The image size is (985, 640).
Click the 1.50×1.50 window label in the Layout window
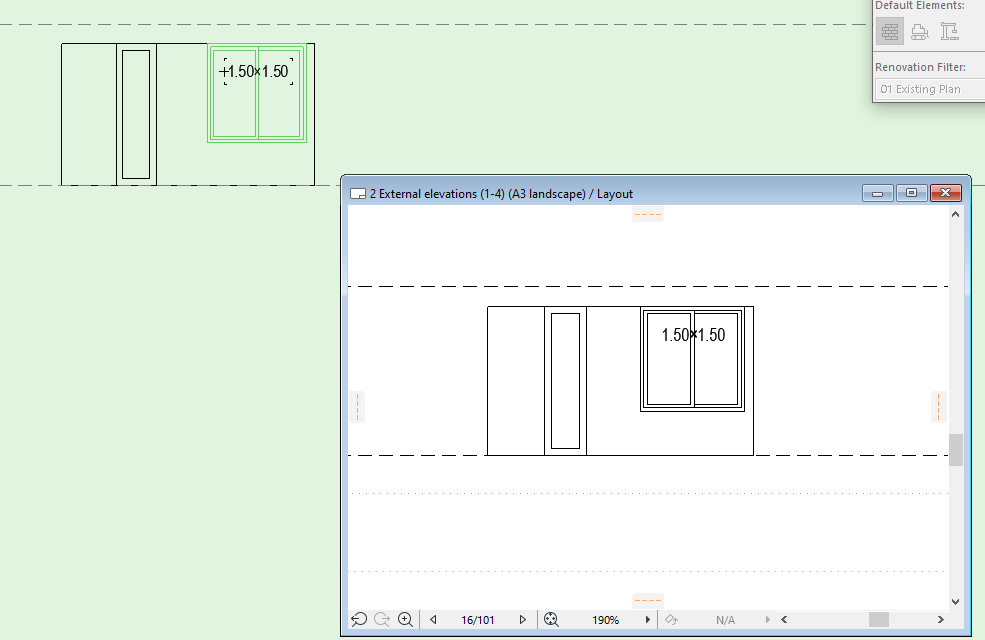[693, 335]
